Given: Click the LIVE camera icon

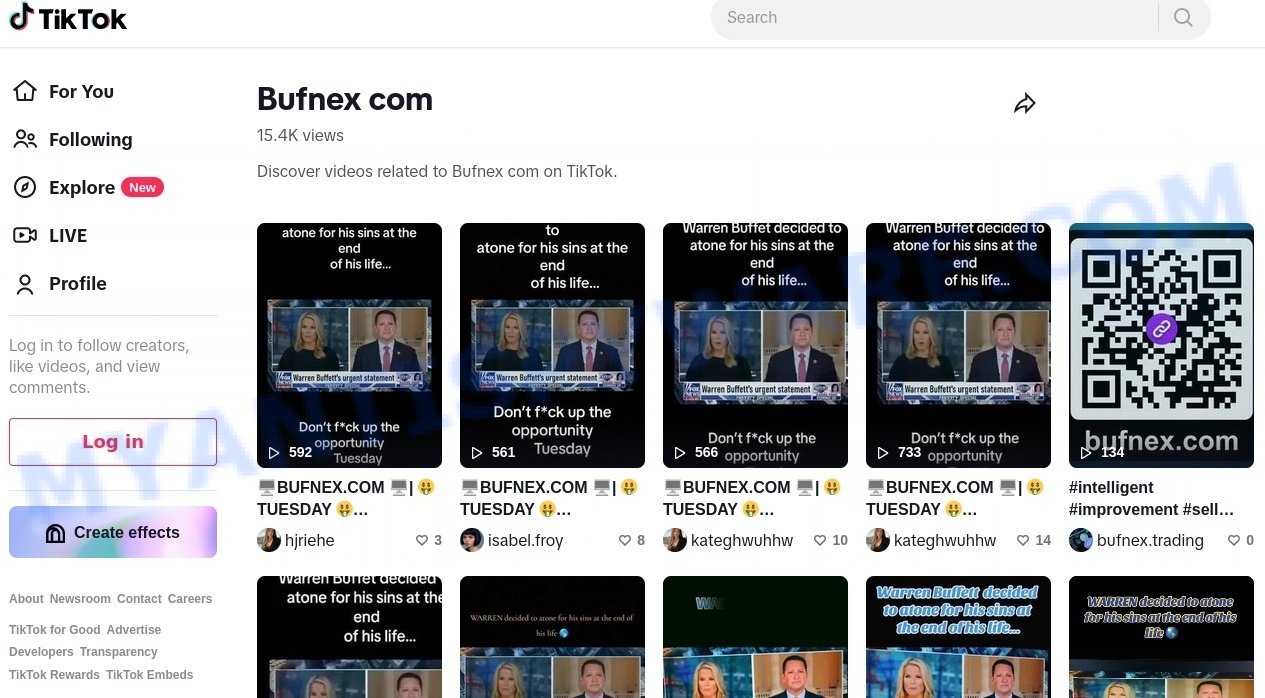Looking at the screenshot, I should [x=25, y=235].
